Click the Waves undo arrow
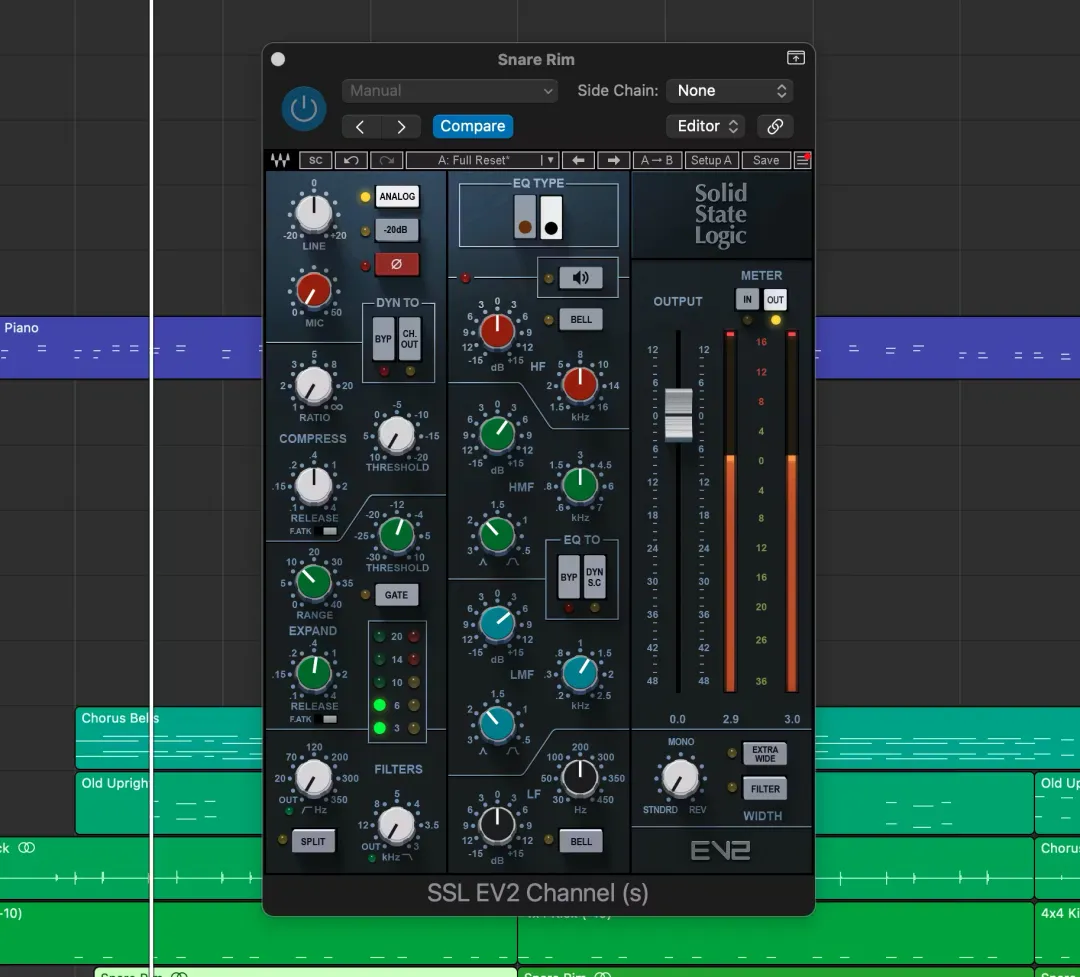 pyautogui.click(x=351, y=161)
